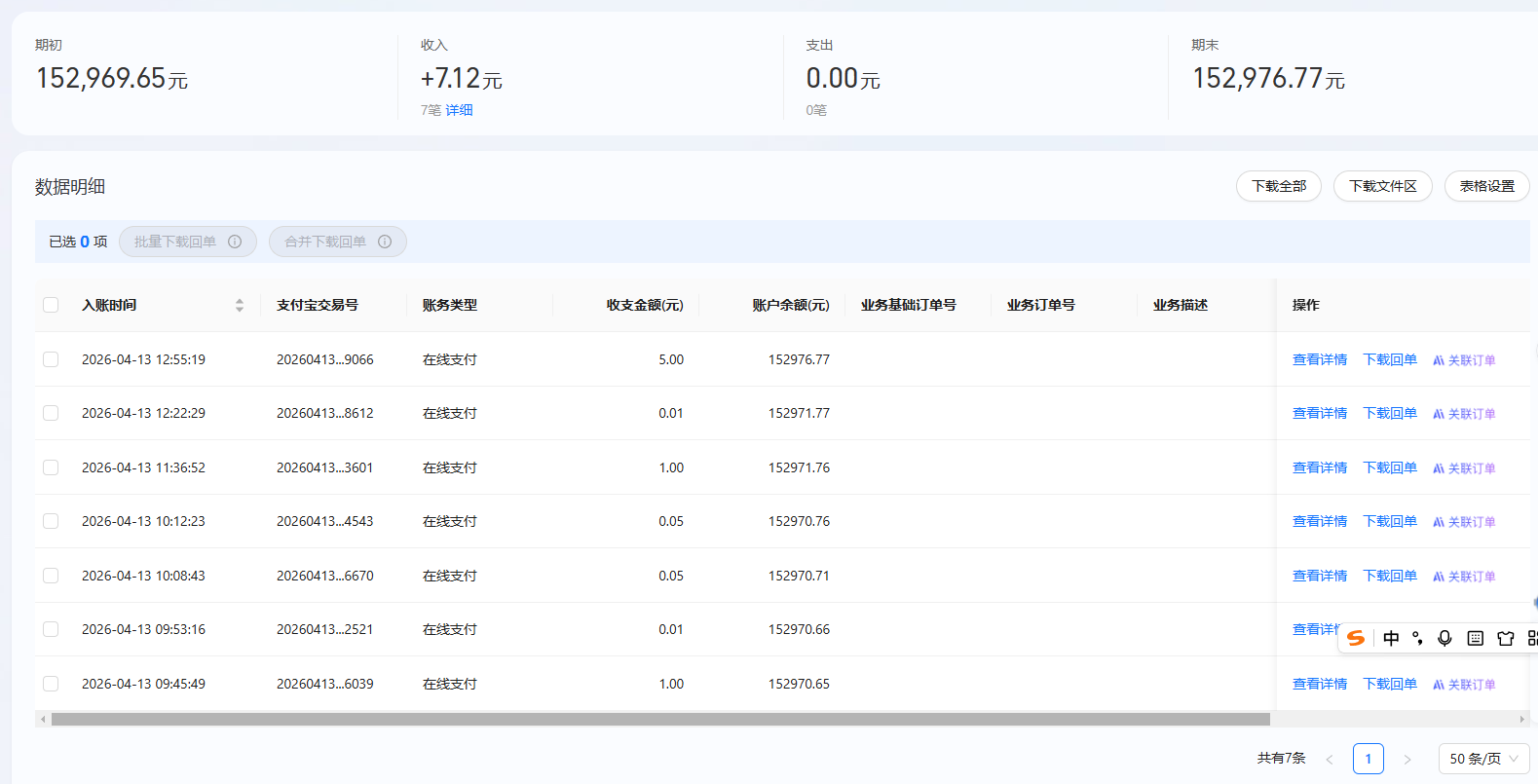Open the 50 条/页 page size dropdown

[1483, 759]
